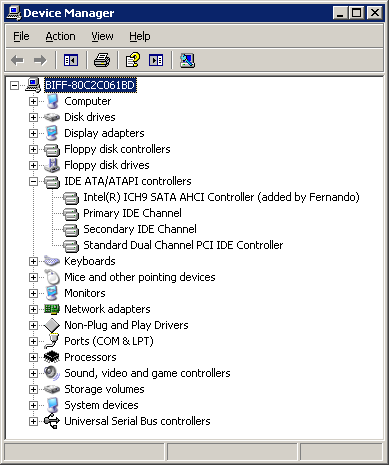
Task: Expand the Disk drives node
Action: pyautogui.click(x=33, y=117)
